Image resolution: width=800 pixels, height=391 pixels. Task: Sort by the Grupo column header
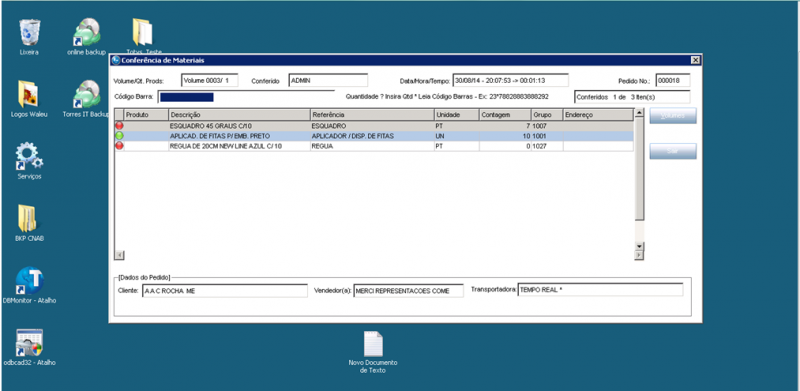(547, 115)
